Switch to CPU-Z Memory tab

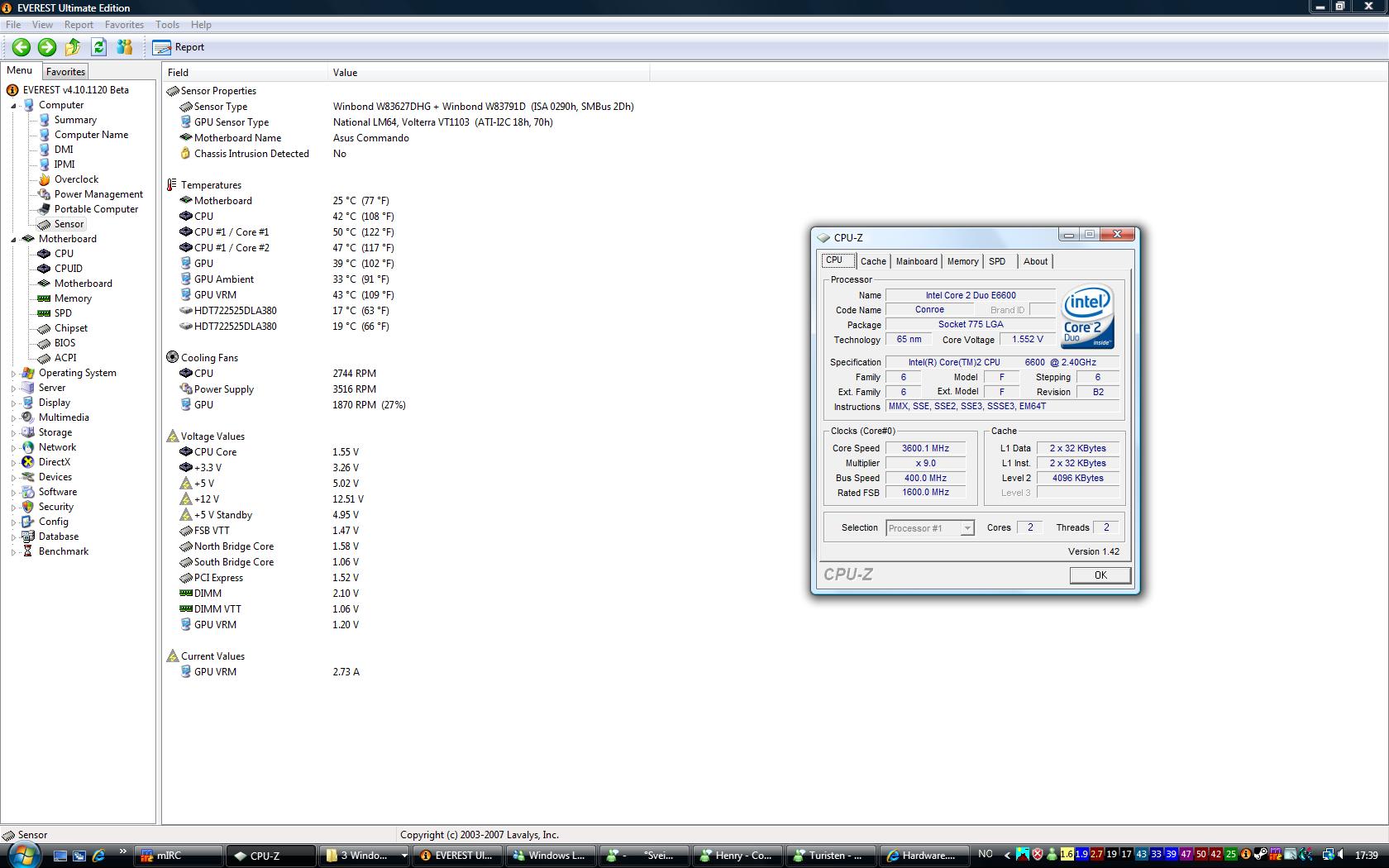(x=962, y=261)
